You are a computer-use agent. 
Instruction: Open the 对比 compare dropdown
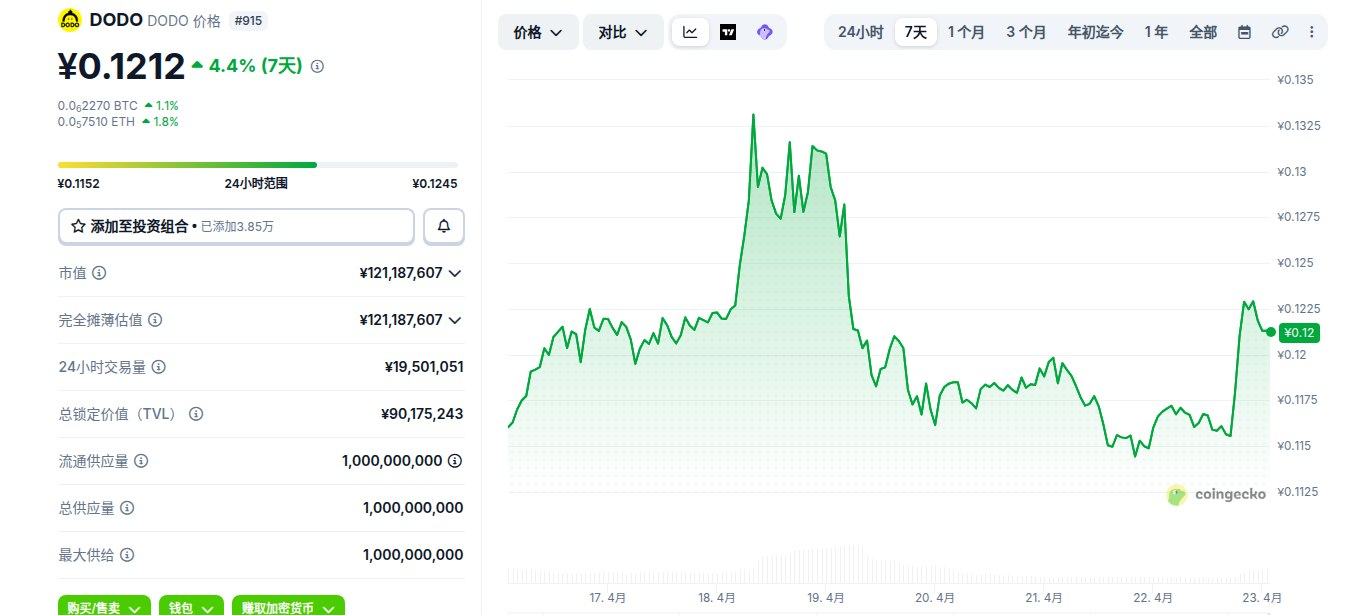pos(623,32)
